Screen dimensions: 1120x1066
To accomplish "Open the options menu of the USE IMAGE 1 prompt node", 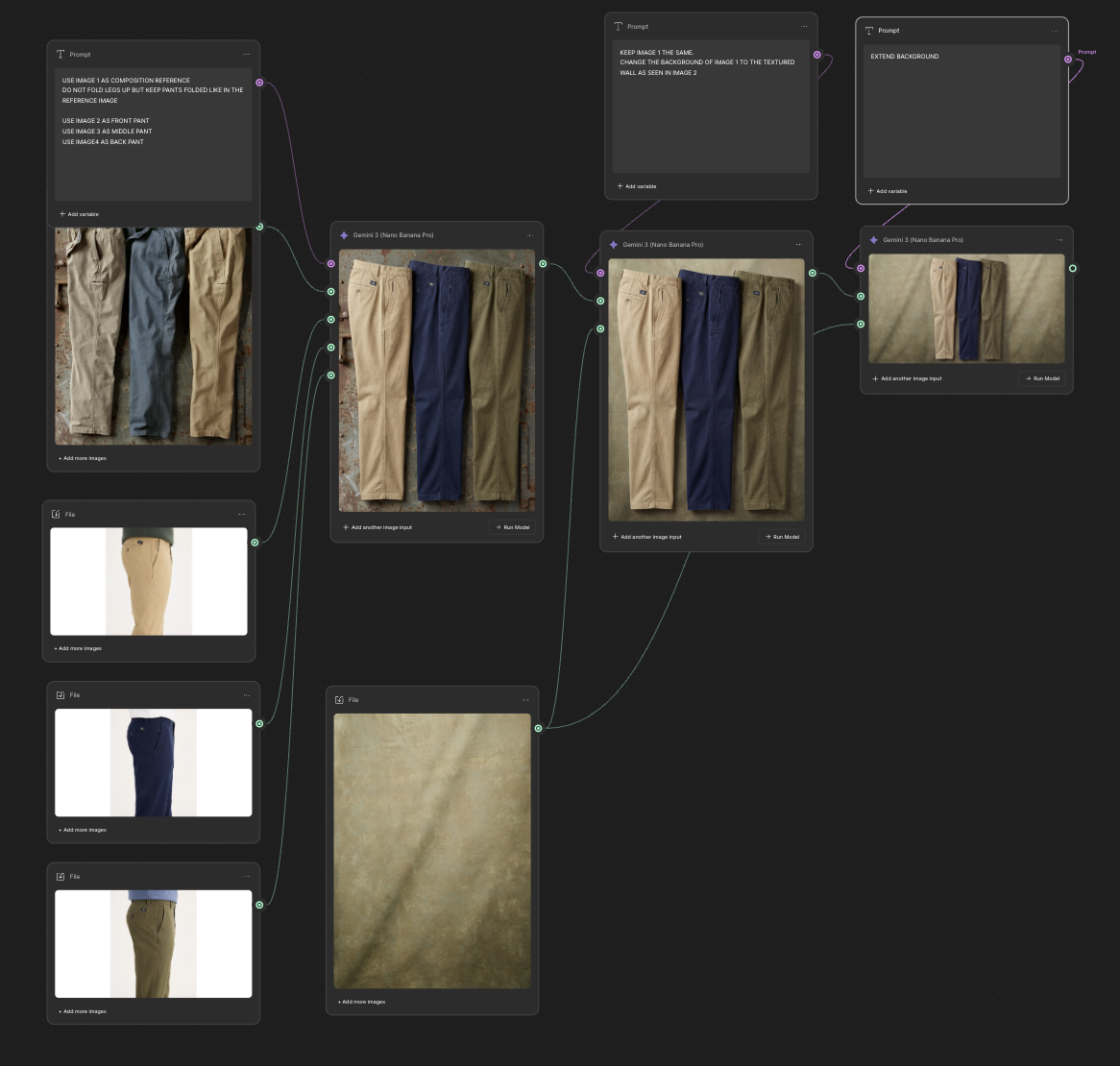I will 247,55.
